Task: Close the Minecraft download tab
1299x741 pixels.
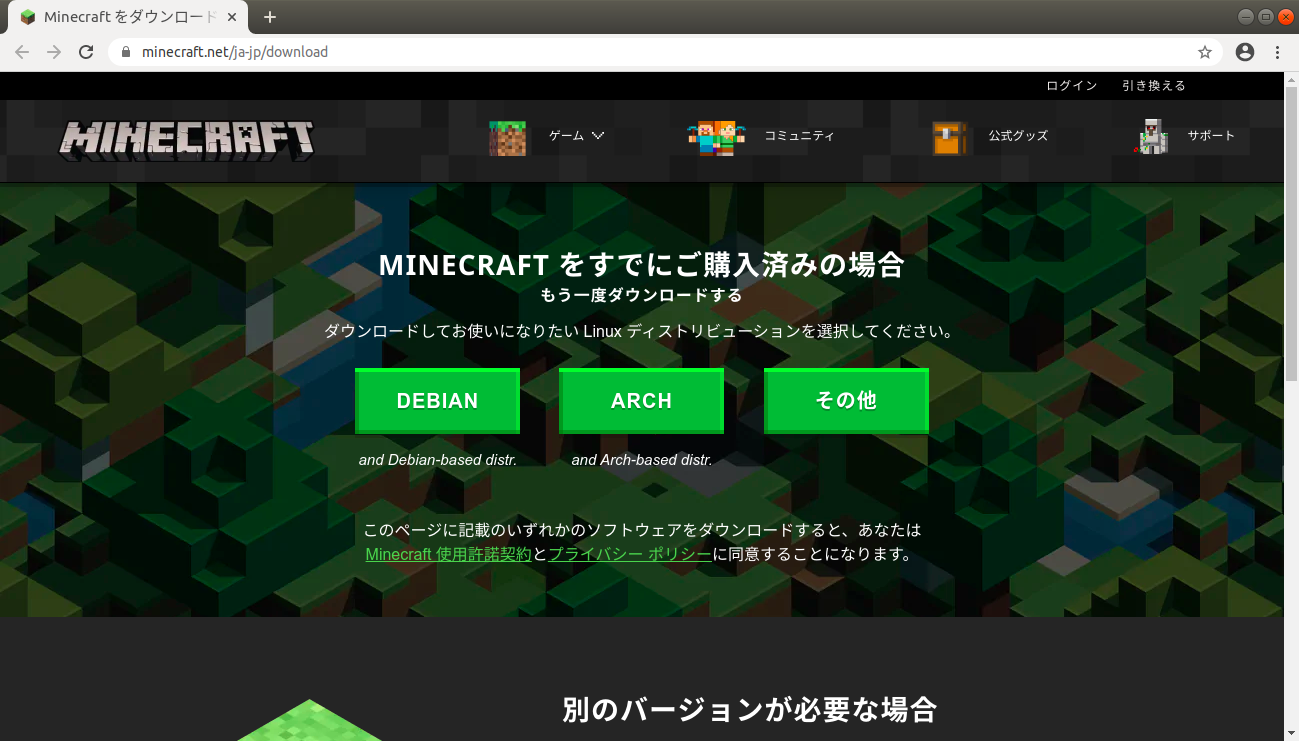Action: point(234,17)
